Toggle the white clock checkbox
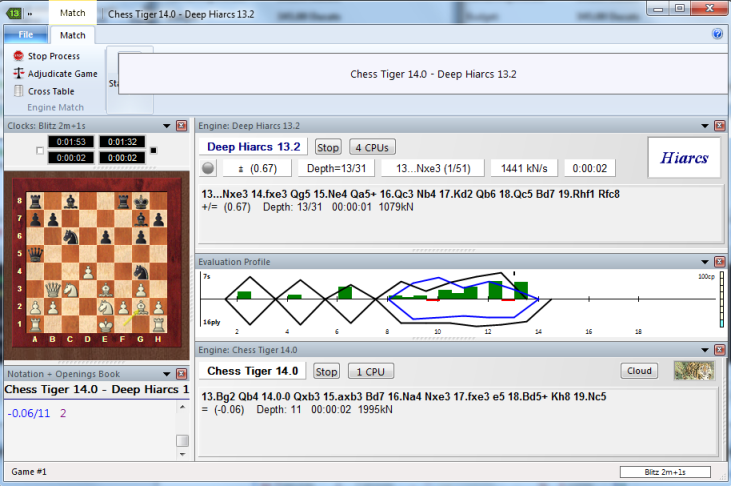This screenshot has width=731, height=486. tap(39, 151)
